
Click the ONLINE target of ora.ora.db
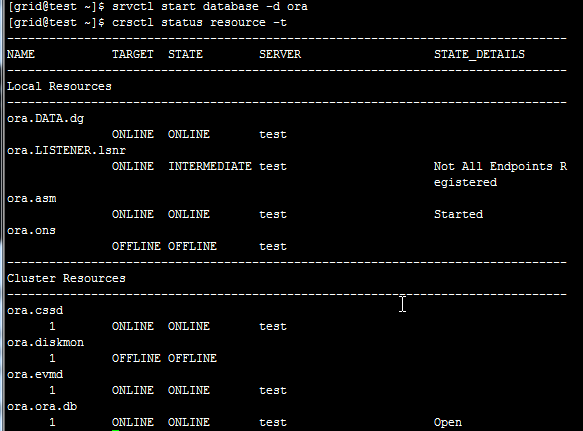[133, 422]
